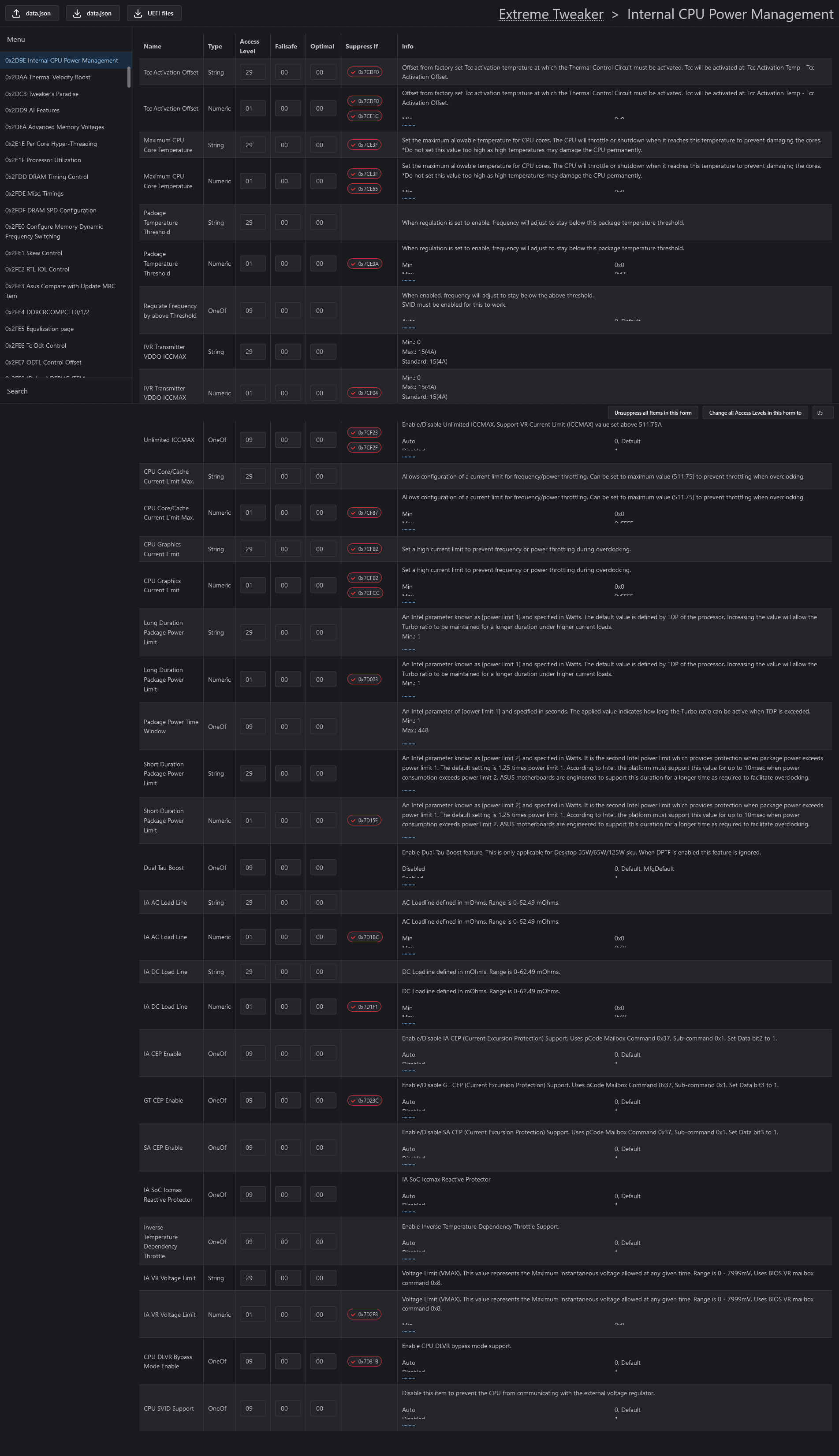Select the Regulate Frequency by above Threshold name
This screenshot has height=1456, width=839.
[170, 311]
